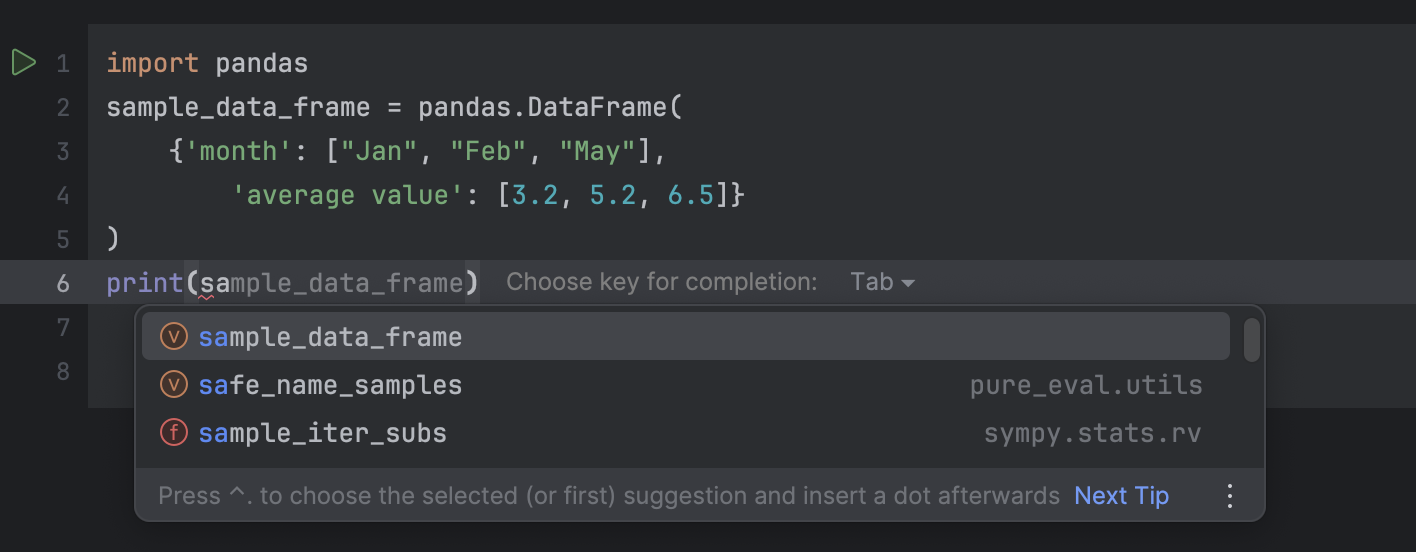Select the sample_data_frame completion suggestion
Viewport: 1416px width, 552px height.
(330, 337)
